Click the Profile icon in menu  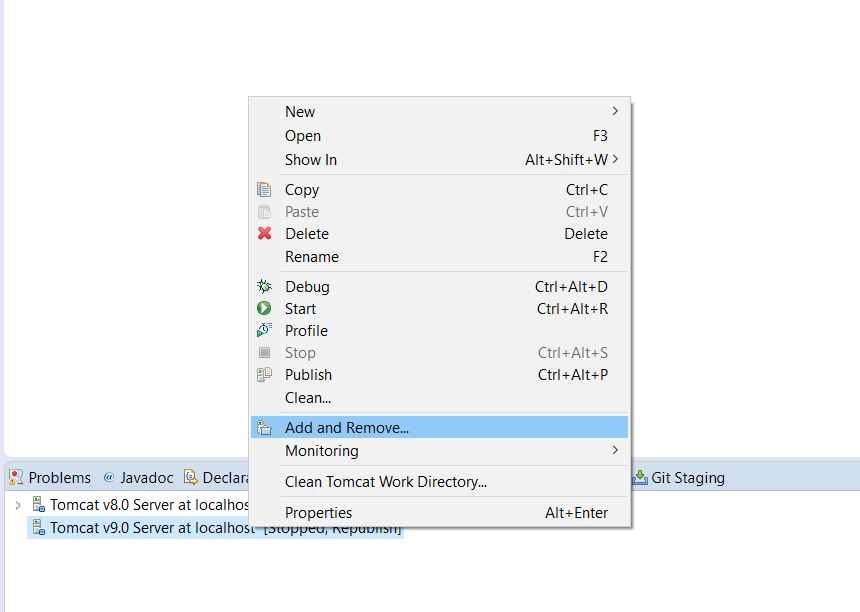pyautogui.click(x=264, y=331)
